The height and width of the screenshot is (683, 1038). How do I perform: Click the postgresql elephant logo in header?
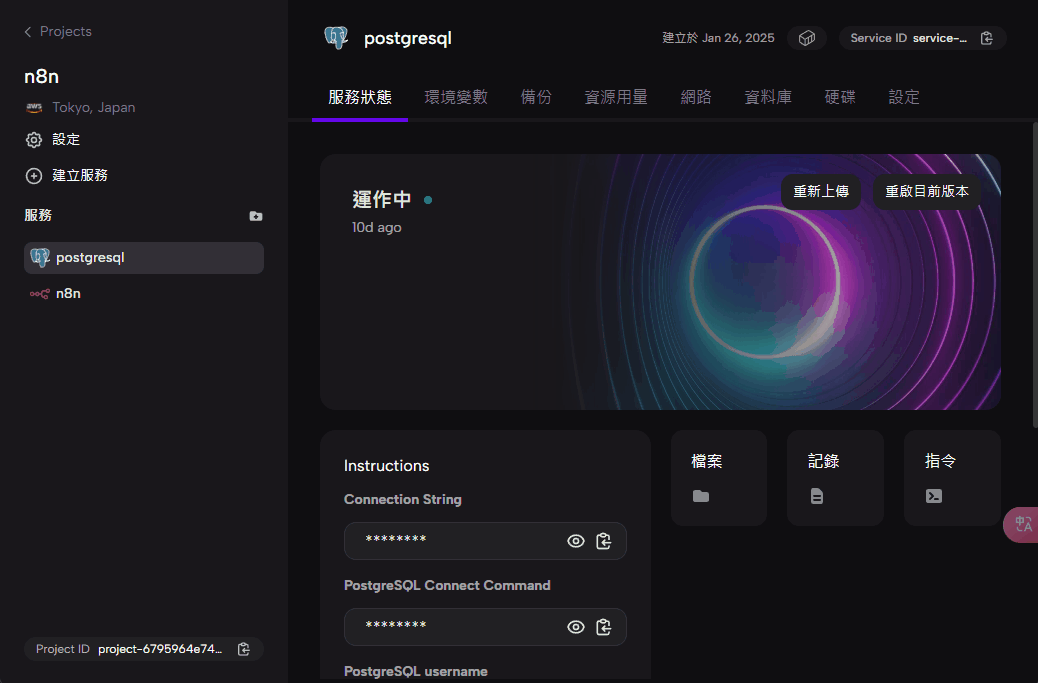(336, 38)
